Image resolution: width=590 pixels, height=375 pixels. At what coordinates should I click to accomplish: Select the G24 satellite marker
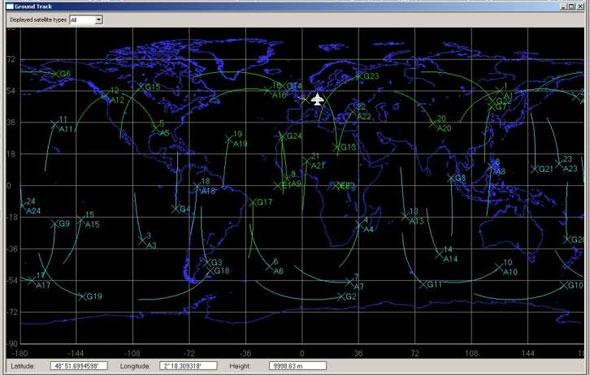tap(282, 136)
